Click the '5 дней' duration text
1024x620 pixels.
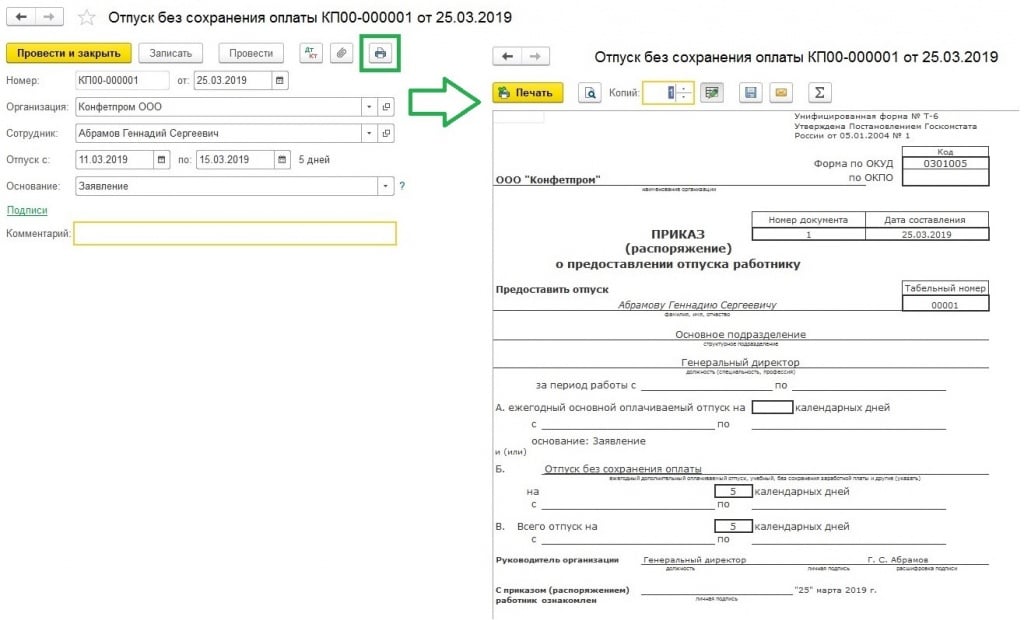(314, 159)
